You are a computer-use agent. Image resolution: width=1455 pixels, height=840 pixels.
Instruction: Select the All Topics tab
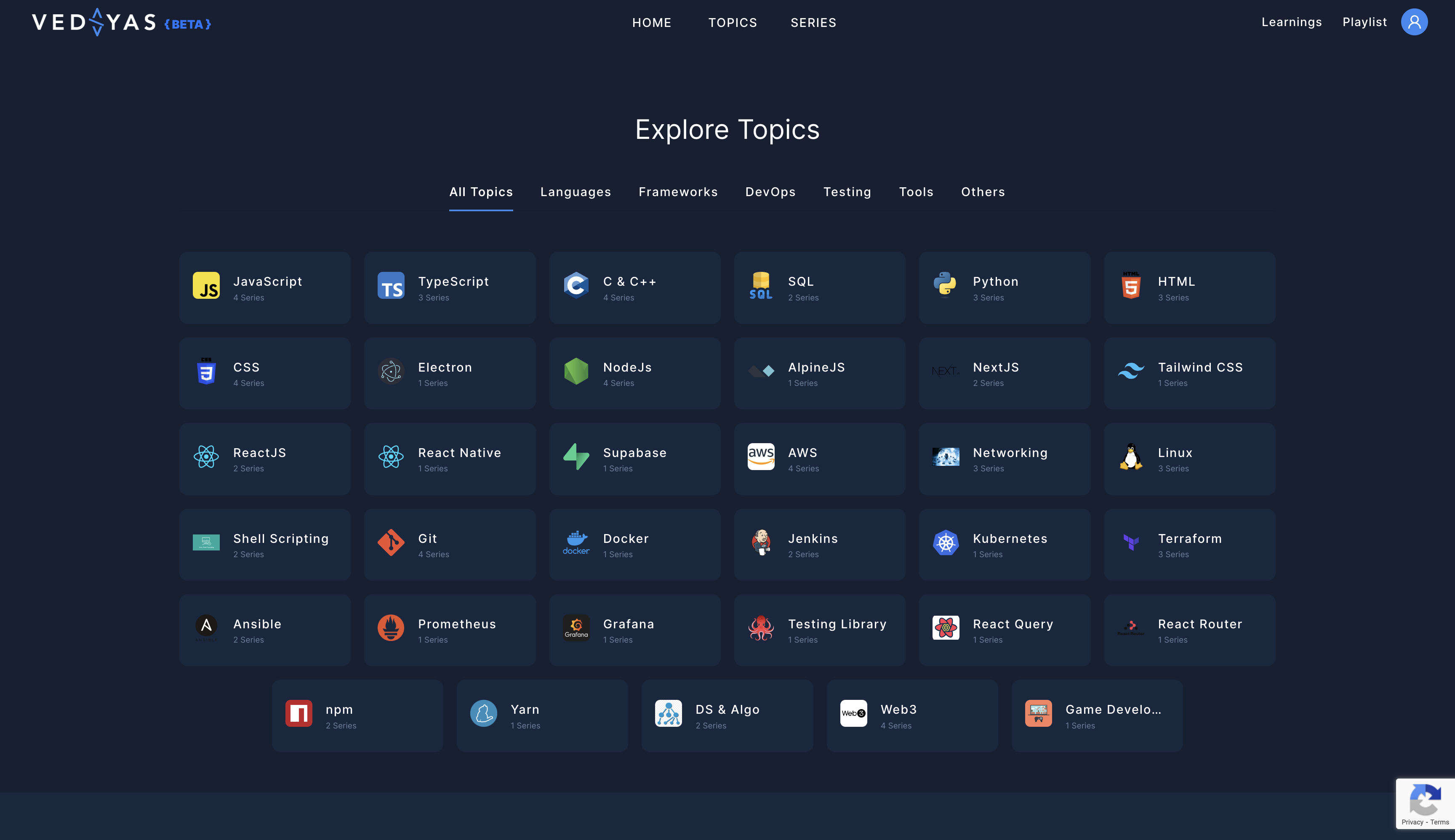(x=481, y=192)
